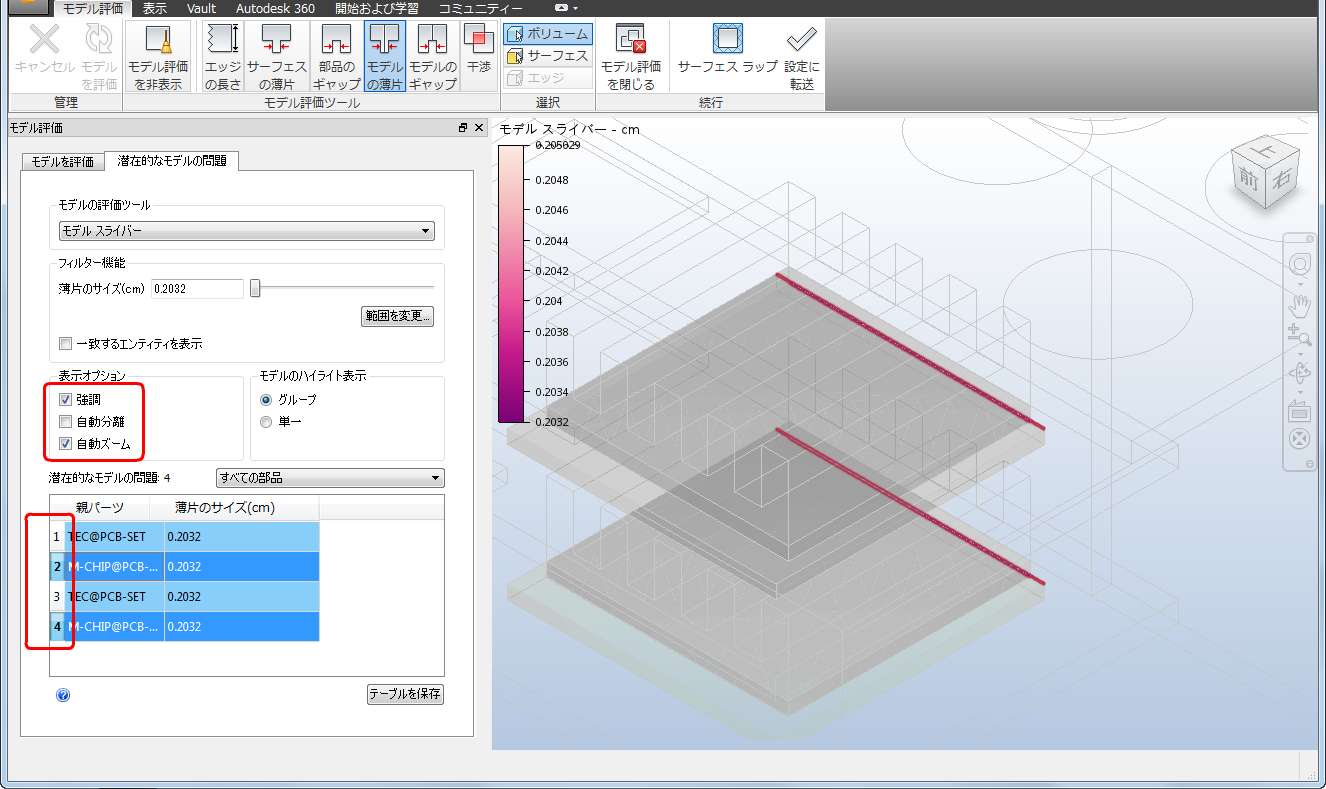Click the 前 (front) face of view cube
The height and width of the screenshot is (789, 1326).
pos(1247,181)
